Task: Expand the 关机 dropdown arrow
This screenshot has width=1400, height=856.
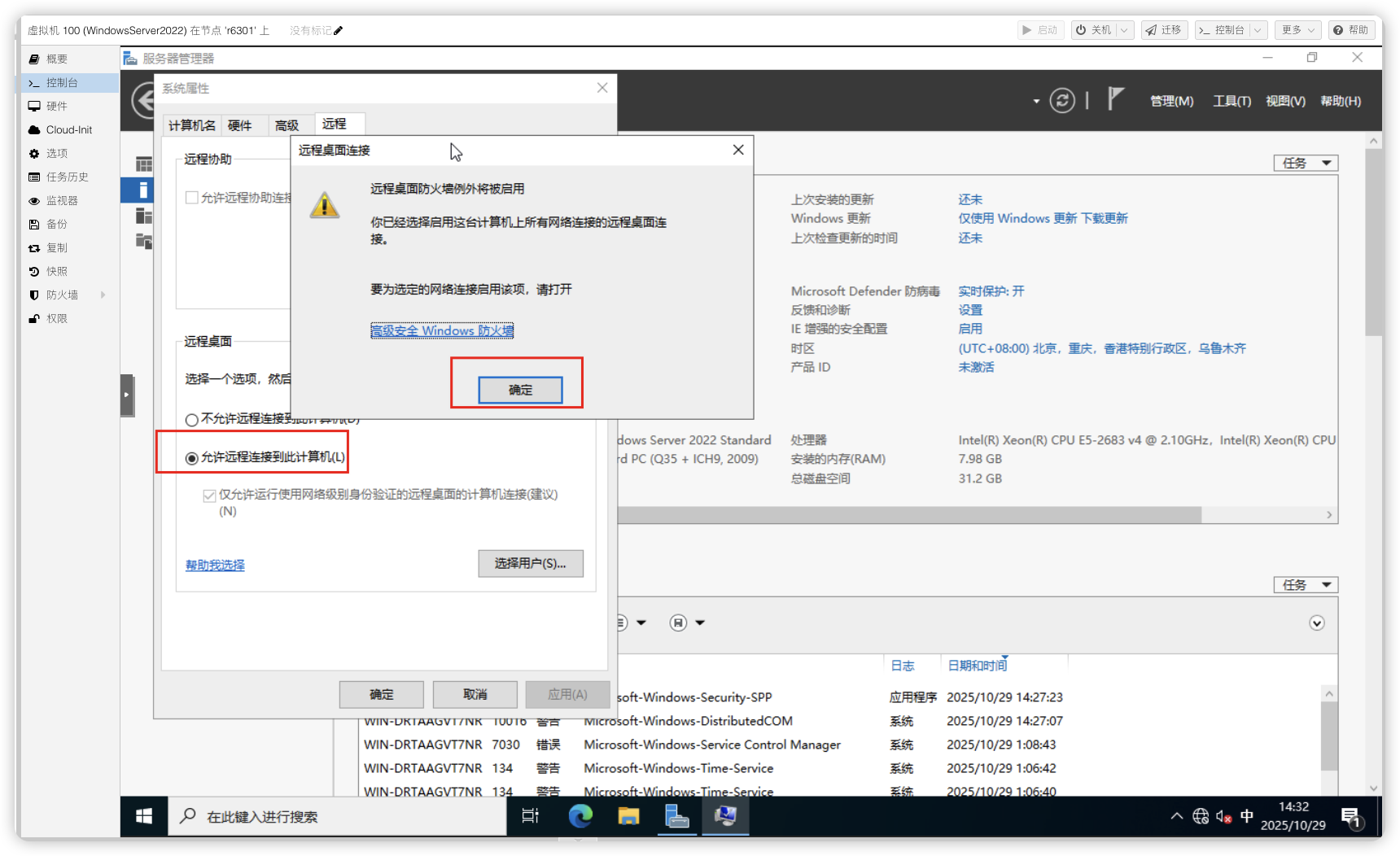Action: (x=1124, y=30)
